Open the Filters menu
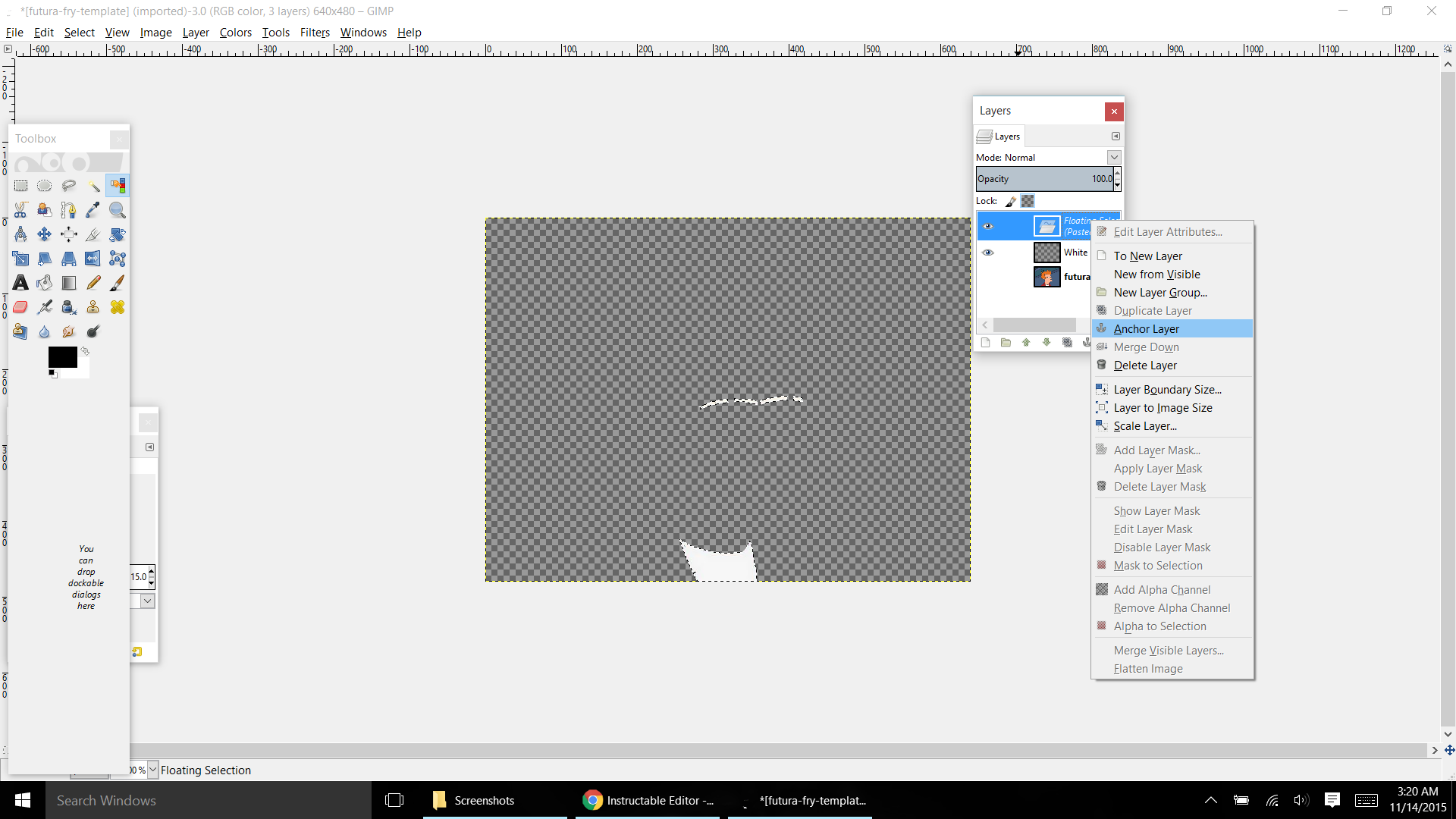Screen dimensions: 1456x819 tap(315, 32)
